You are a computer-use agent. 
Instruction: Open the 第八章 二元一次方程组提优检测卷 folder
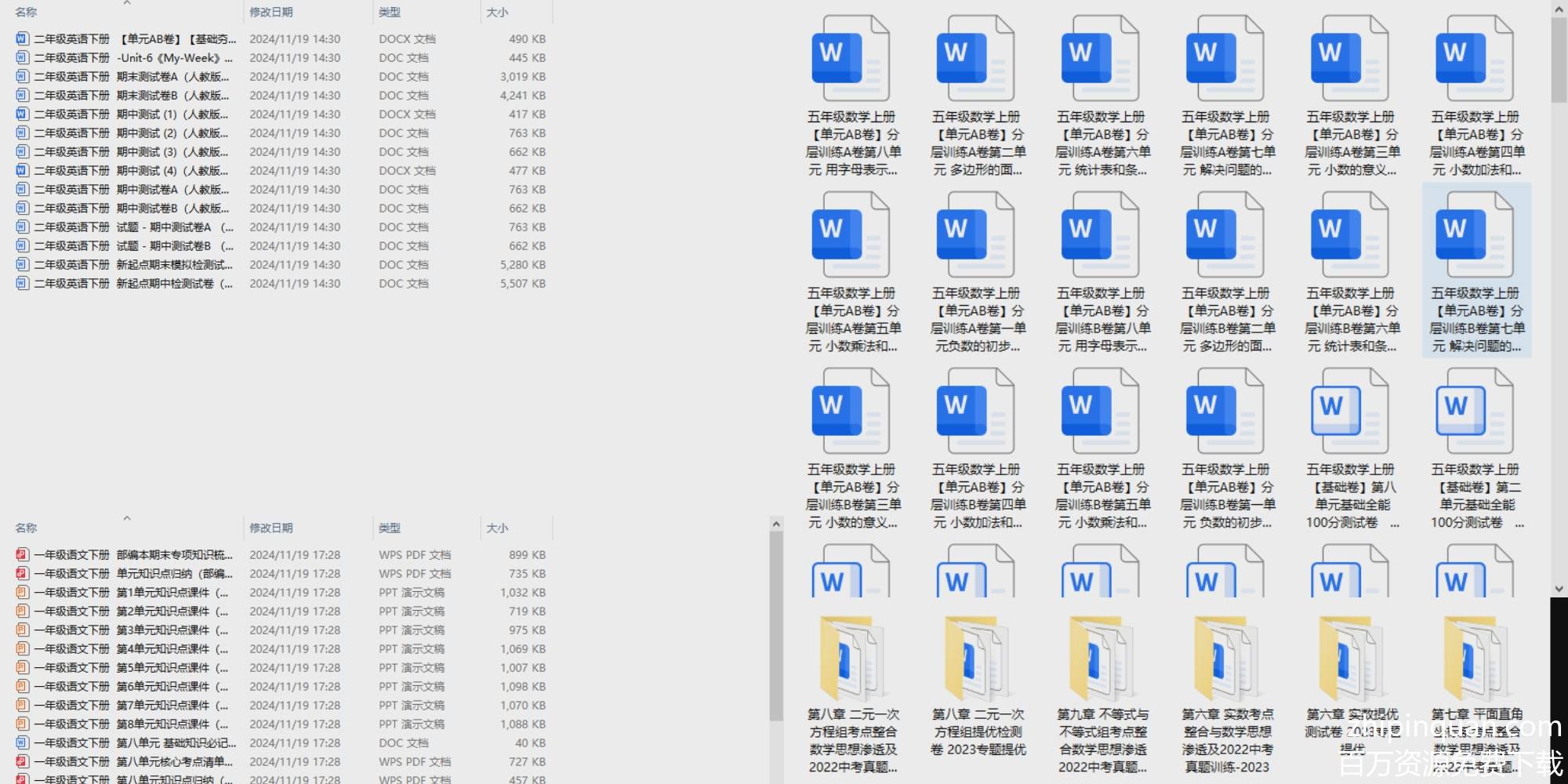pyautogui.click(x=977, y=659)
